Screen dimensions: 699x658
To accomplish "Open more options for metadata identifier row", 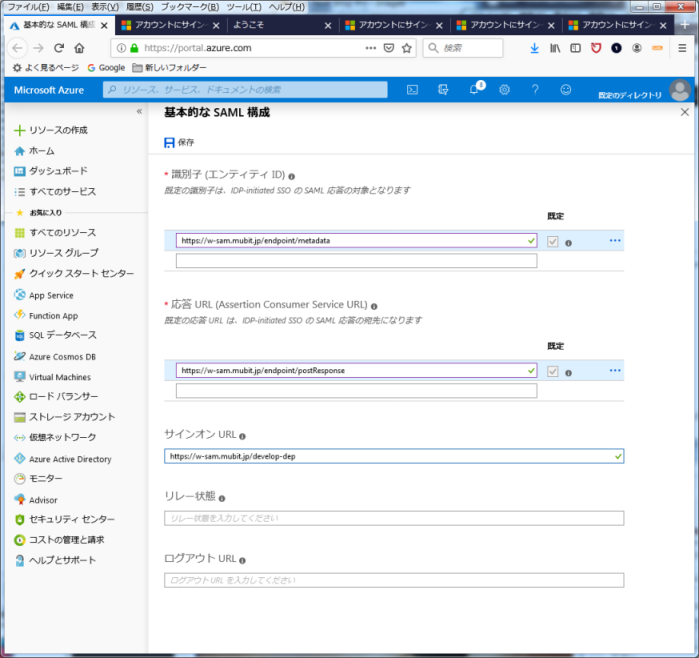I will (615, 241).
